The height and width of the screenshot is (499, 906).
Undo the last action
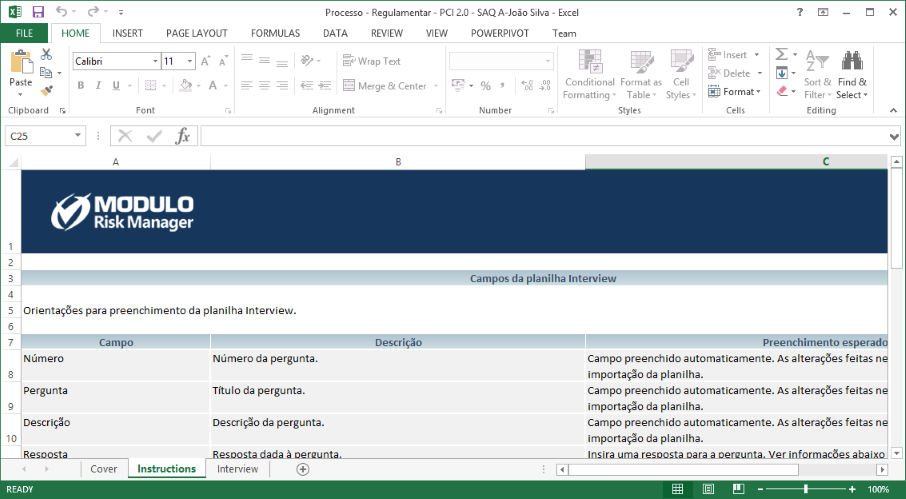61,12
